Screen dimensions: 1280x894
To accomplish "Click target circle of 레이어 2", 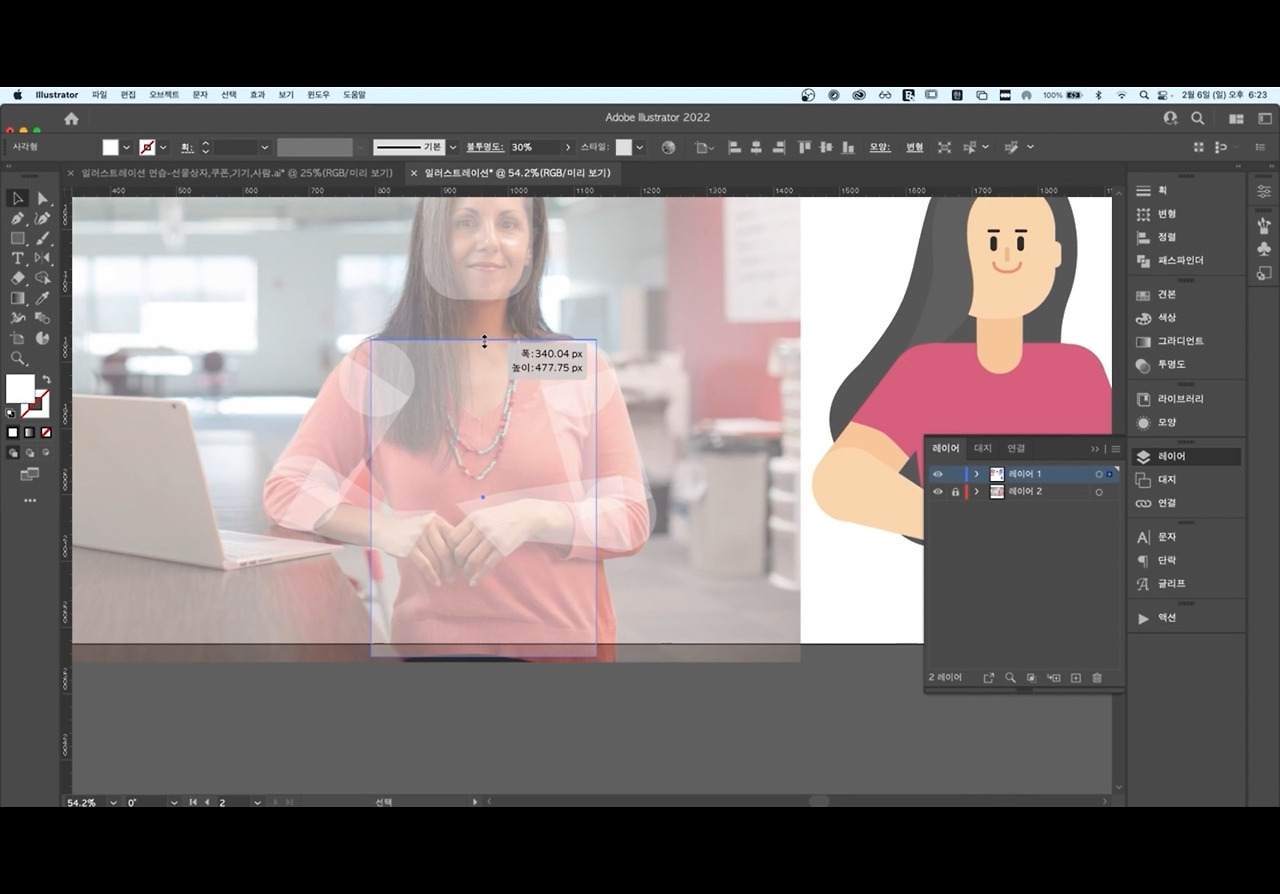I will click(x=1099, y=492).
